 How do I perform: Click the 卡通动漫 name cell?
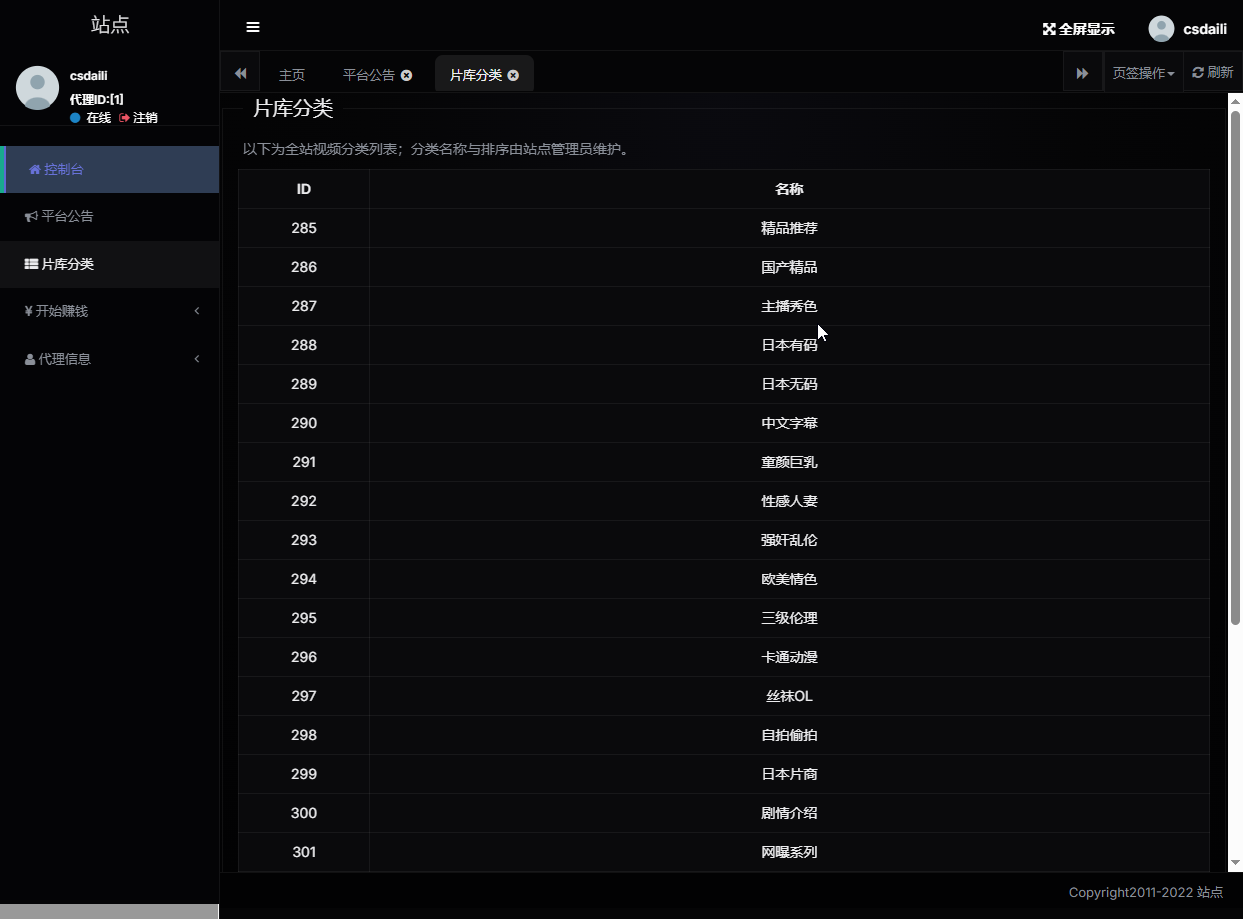coord(789,657)
